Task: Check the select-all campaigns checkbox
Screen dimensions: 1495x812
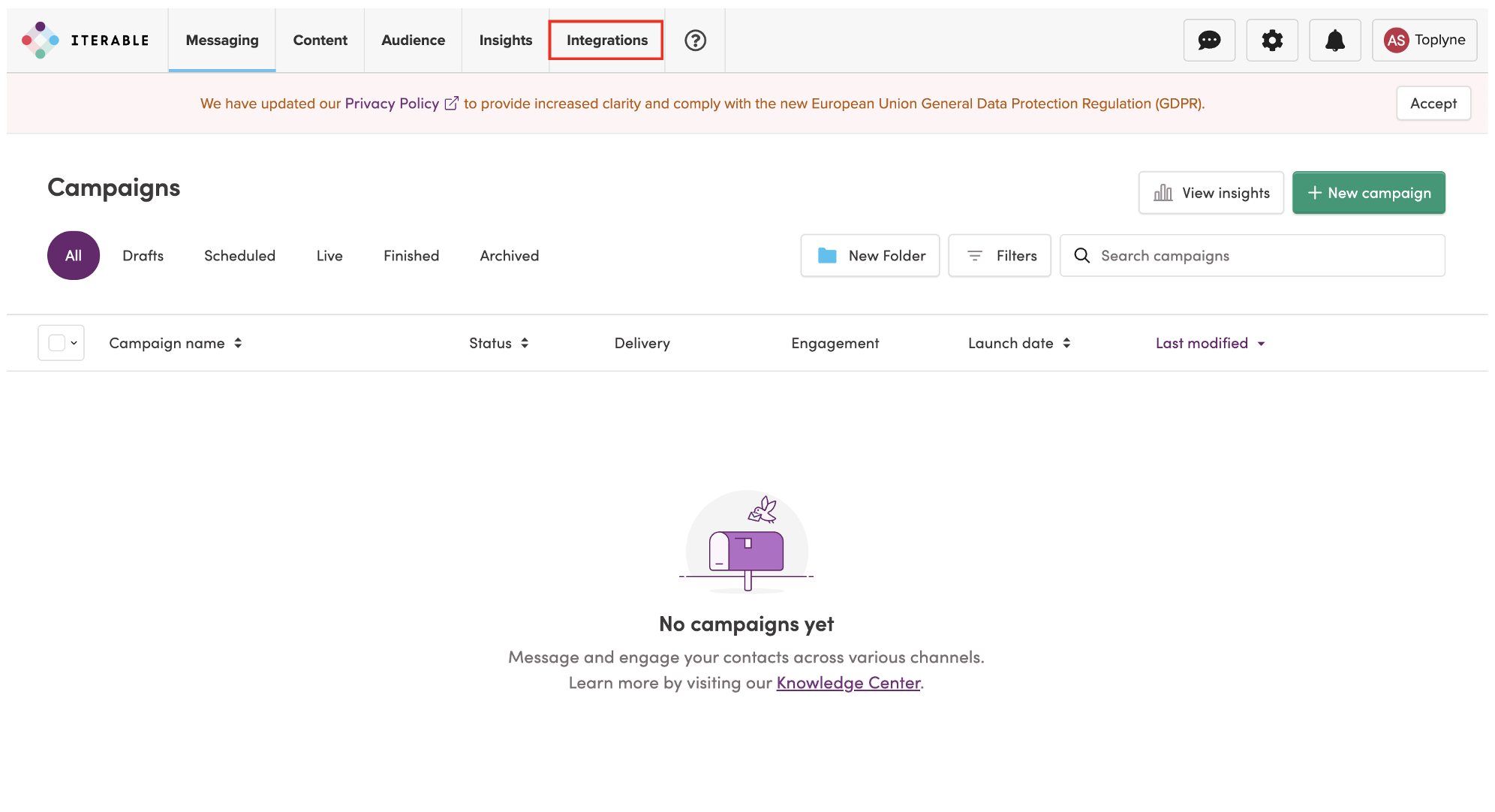Action: pos(56,343)
